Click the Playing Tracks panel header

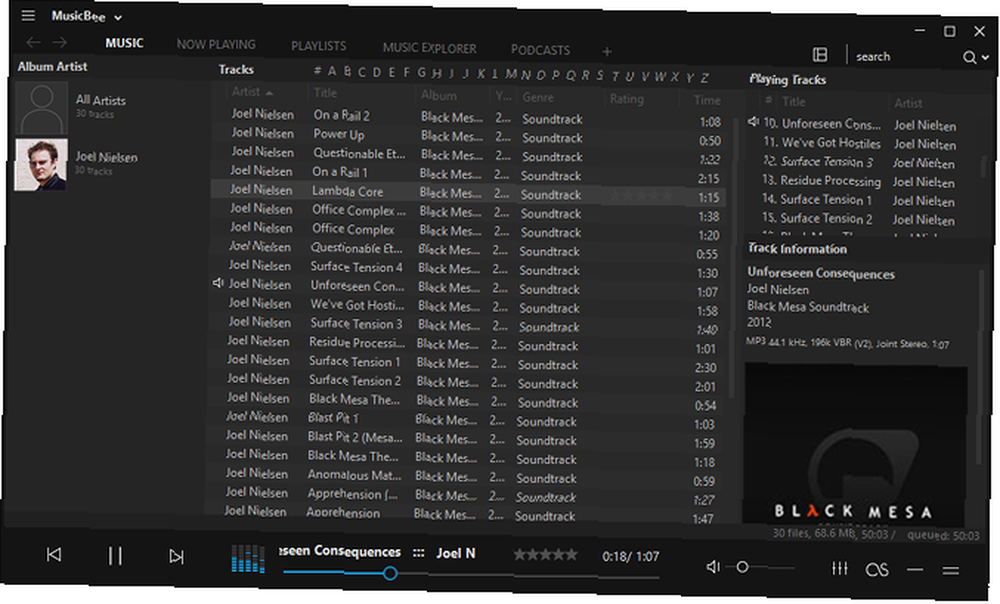coord(788,80)
